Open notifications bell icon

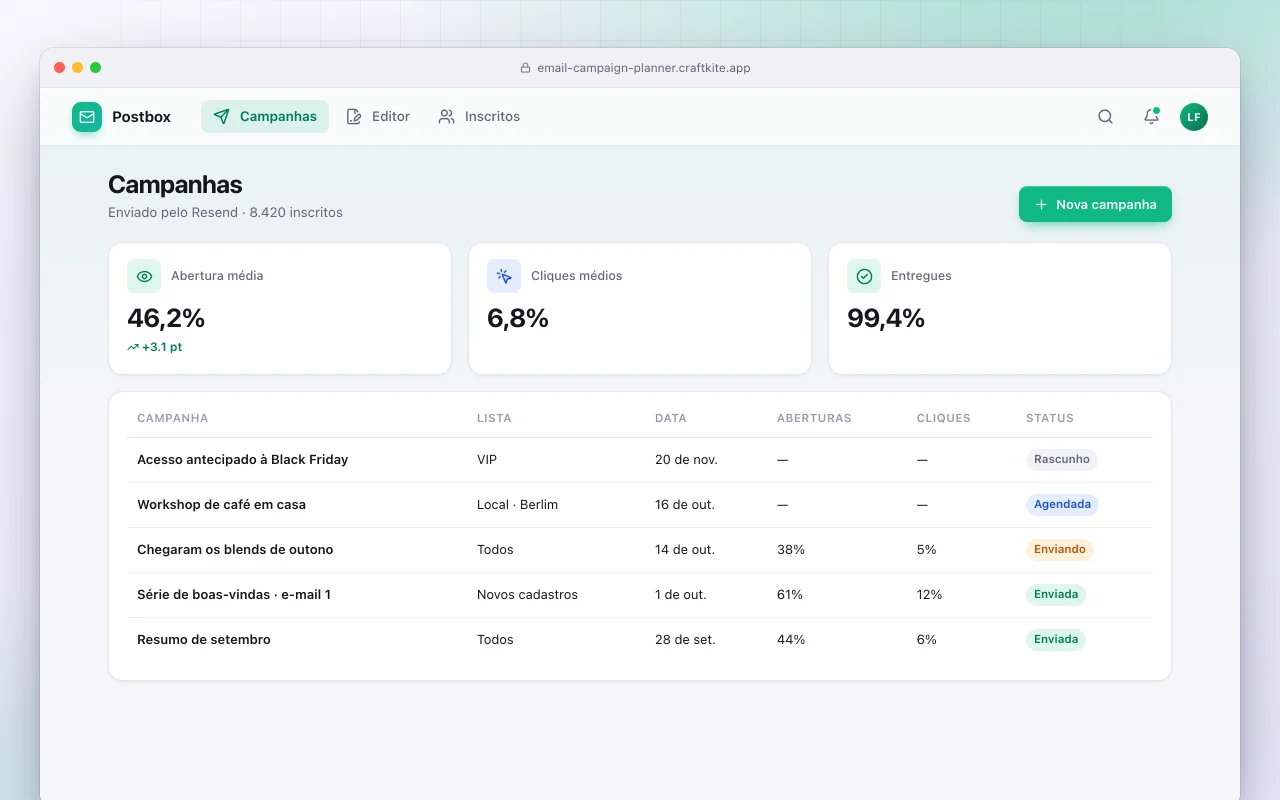click(x=1151, y=117)
